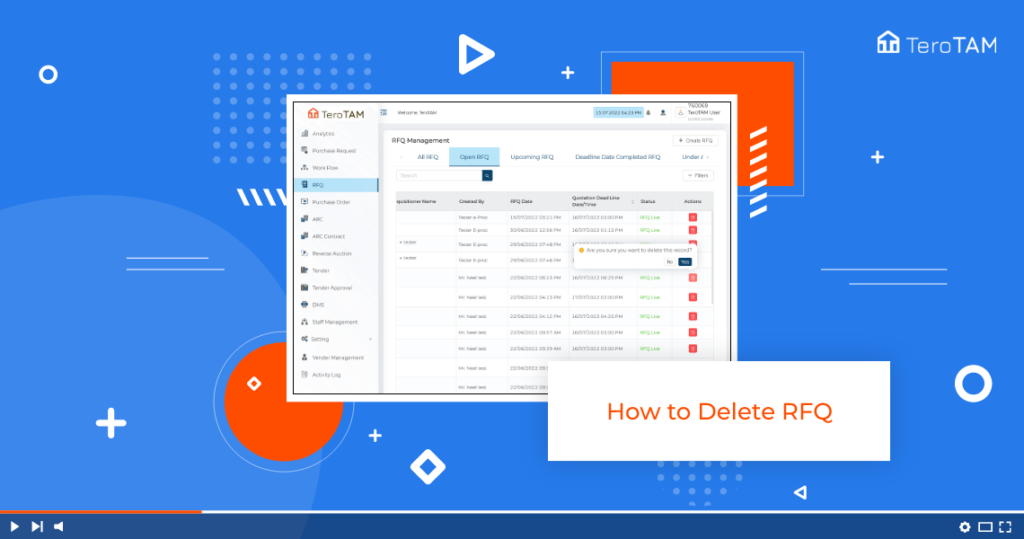Skip to the next video
The height and width of the screenshot is (539, 1024).
(x=37, y=526)
